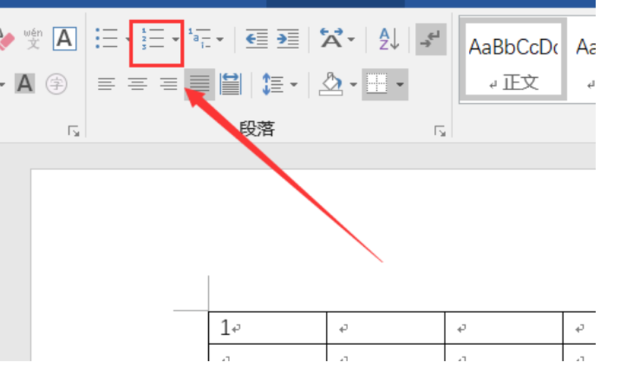Toggle show paragraph marks button
The height and width of the screenshot is (375, 620).
[431, 39]
